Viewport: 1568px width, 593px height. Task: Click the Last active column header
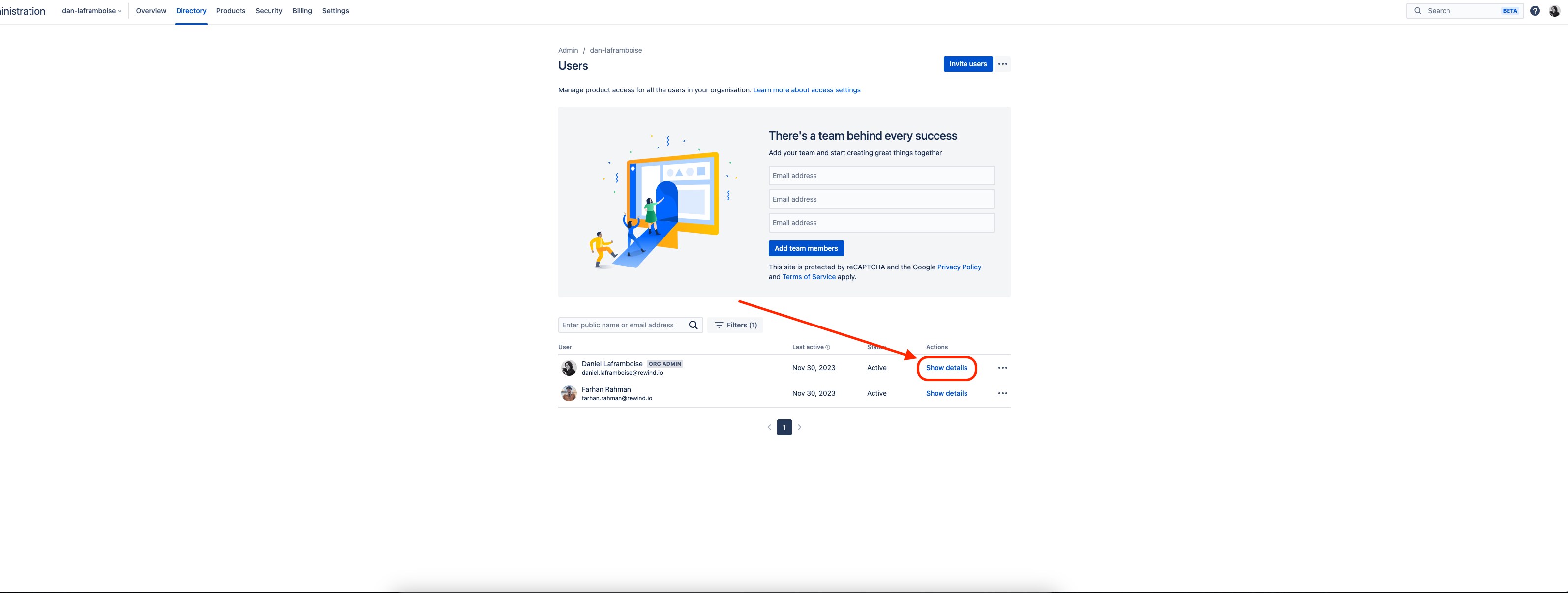coord(807,347)
